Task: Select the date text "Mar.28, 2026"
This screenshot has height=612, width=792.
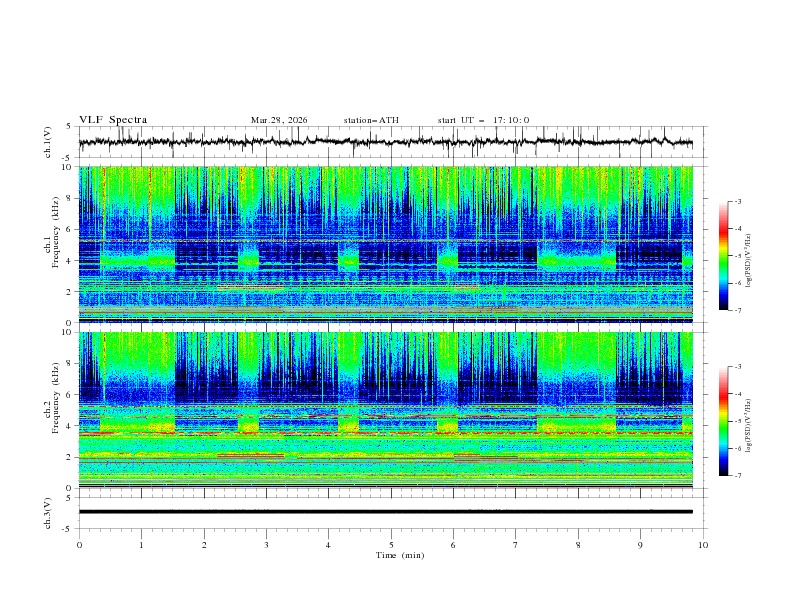Action: click(x=279, y=120)
